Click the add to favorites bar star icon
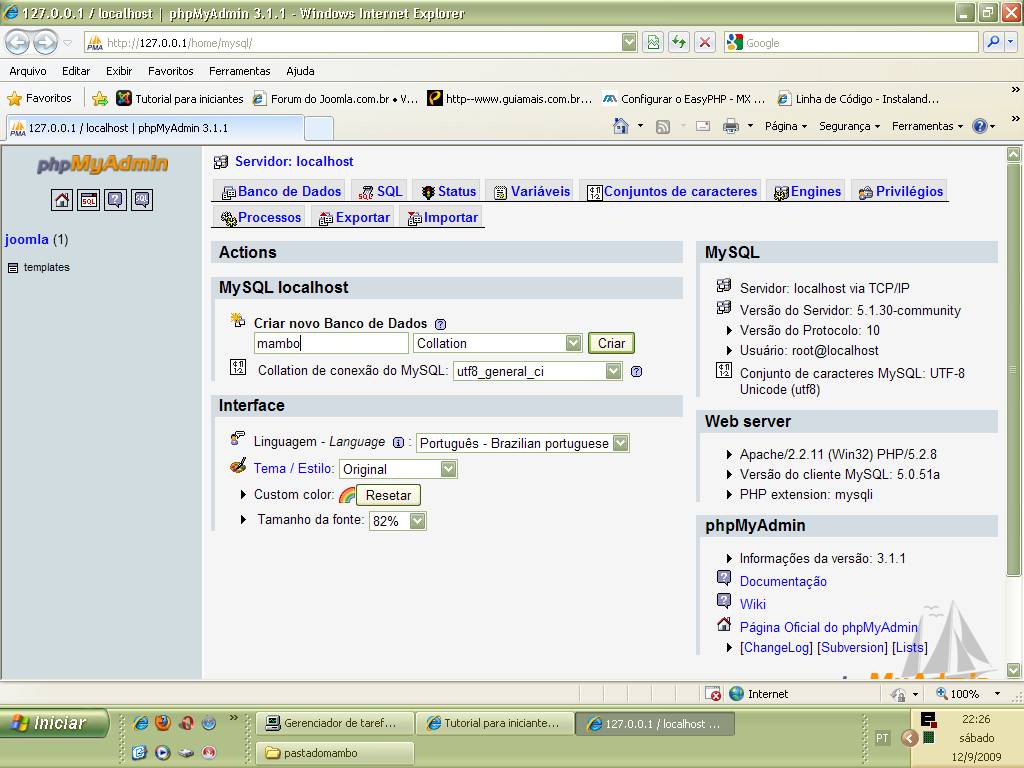1024x768 pixels. [100, 99]
